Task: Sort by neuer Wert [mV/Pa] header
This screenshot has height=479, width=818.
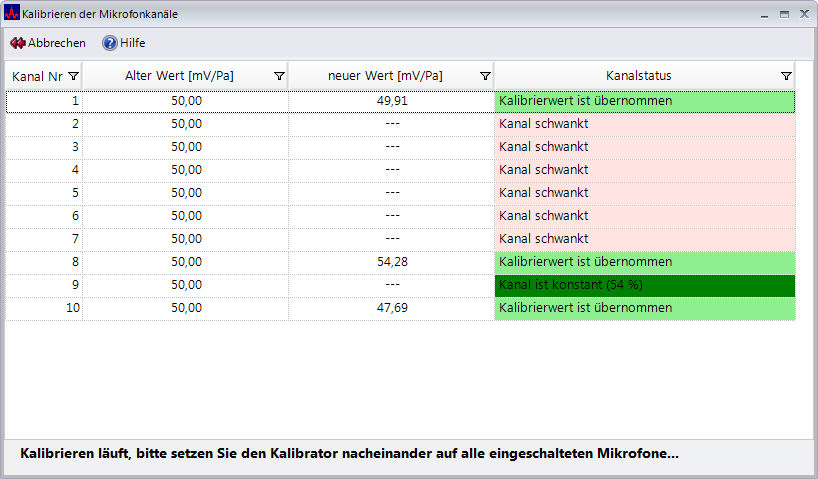Action: (385, 76)
